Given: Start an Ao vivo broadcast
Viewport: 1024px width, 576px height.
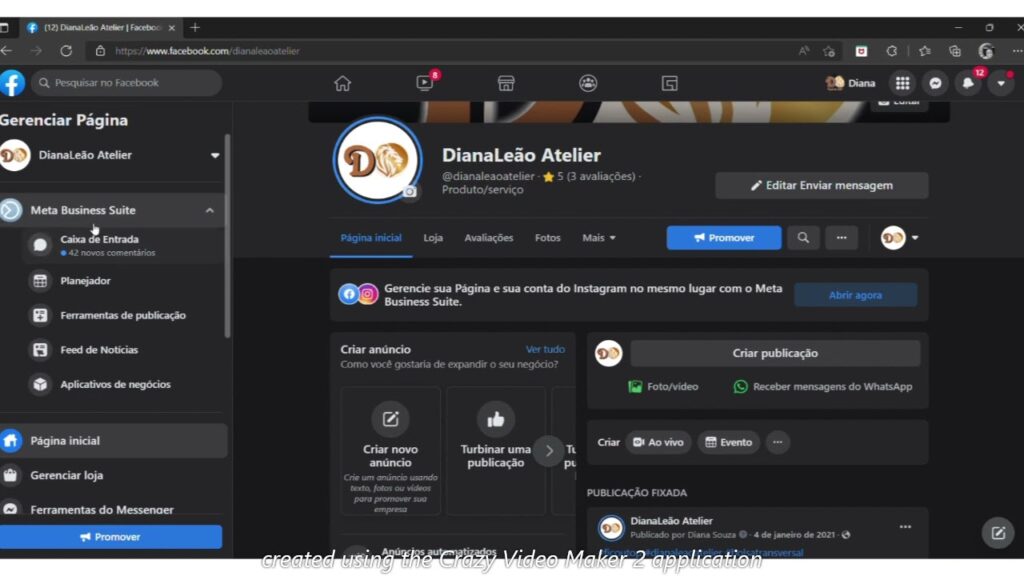Looking at the screenshot, I should pyautogui.click(x=658, y=442).
